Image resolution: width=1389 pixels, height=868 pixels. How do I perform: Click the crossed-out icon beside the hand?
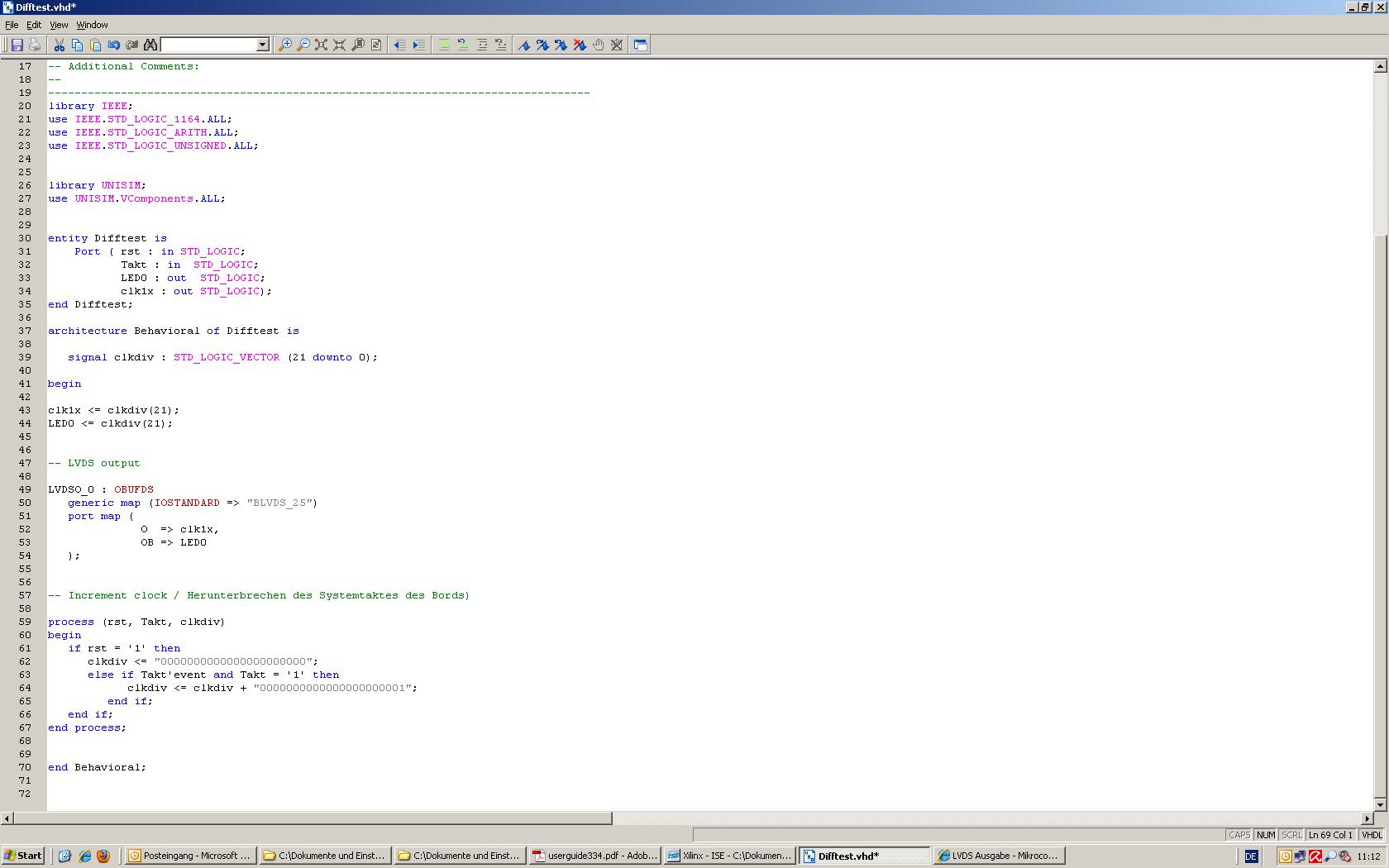click(616, 45)
